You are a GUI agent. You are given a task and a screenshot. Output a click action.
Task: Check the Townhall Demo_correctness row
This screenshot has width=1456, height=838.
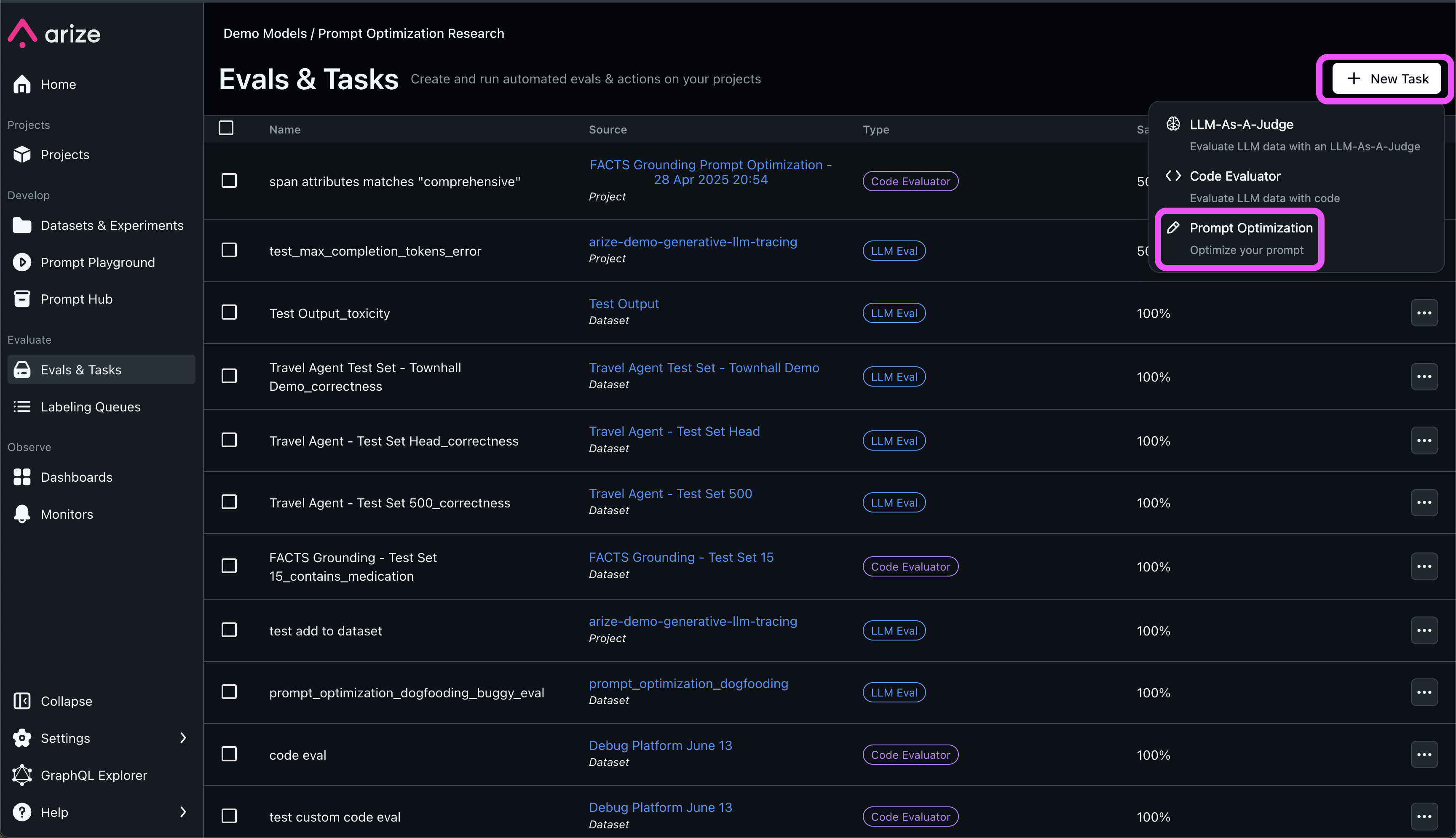229,376
